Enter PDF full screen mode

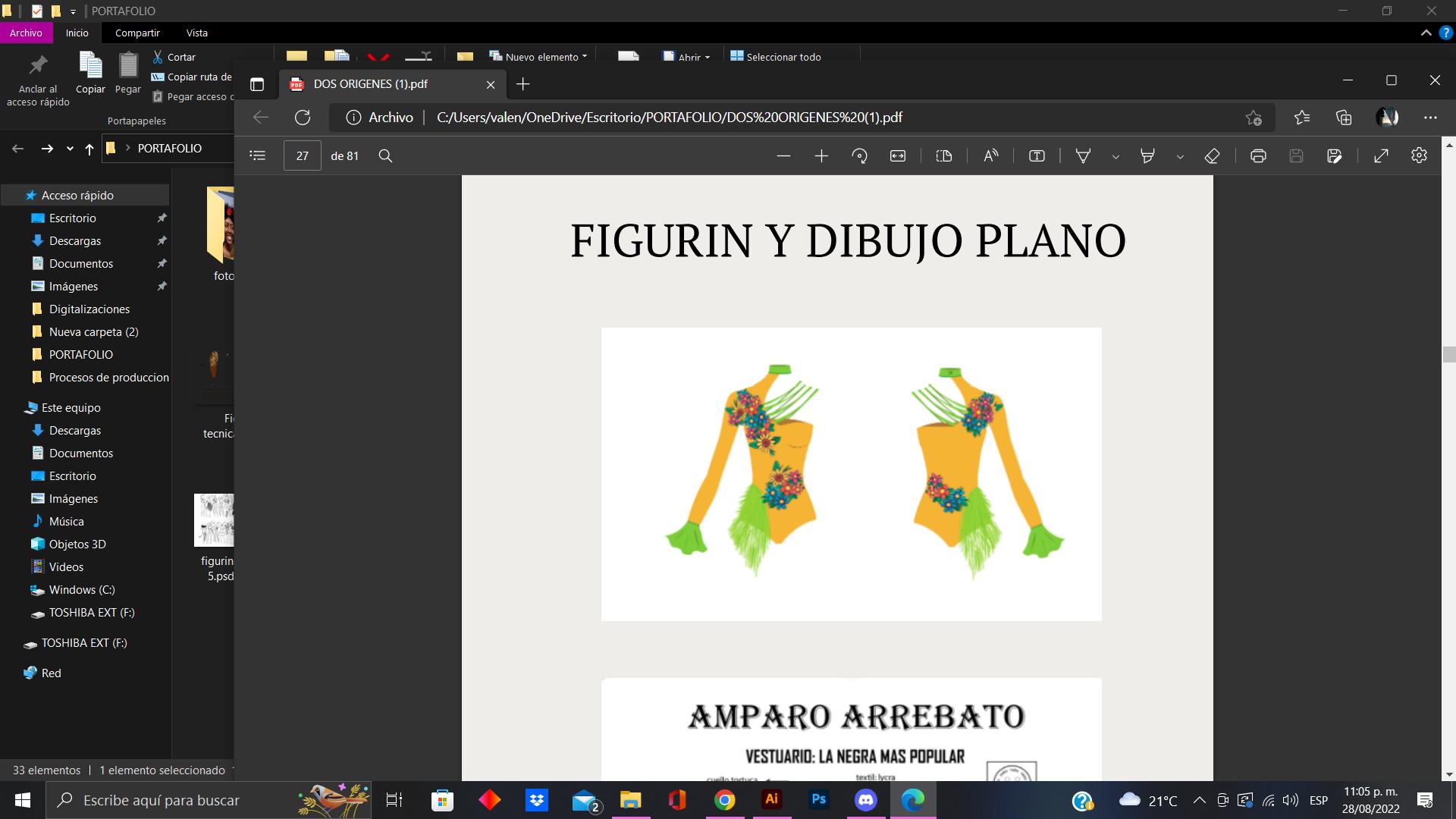click(x=1381, y=155)
